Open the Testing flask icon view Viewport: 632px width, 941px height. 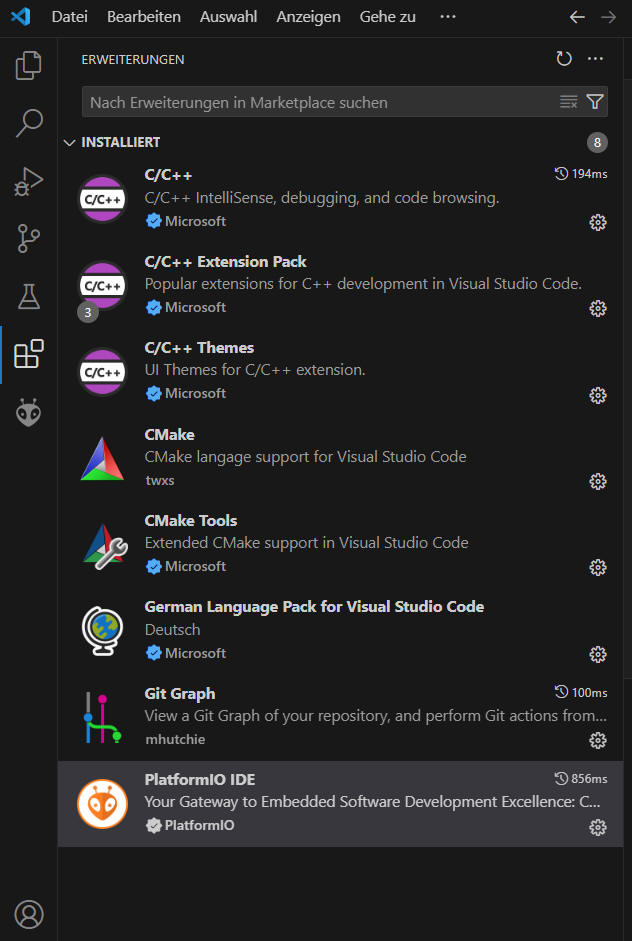[x=29, y=296]
